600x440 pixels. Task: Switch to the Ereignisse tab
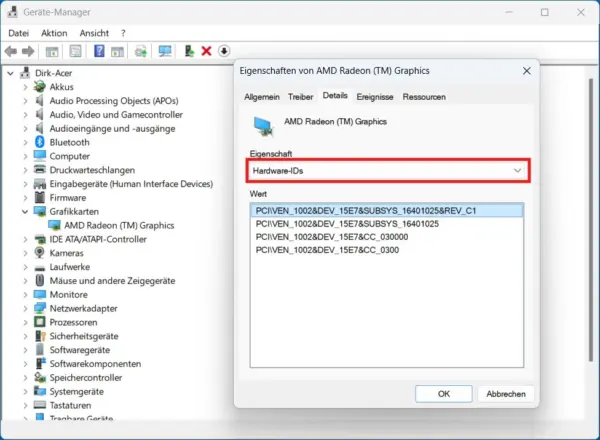[375, 97]
